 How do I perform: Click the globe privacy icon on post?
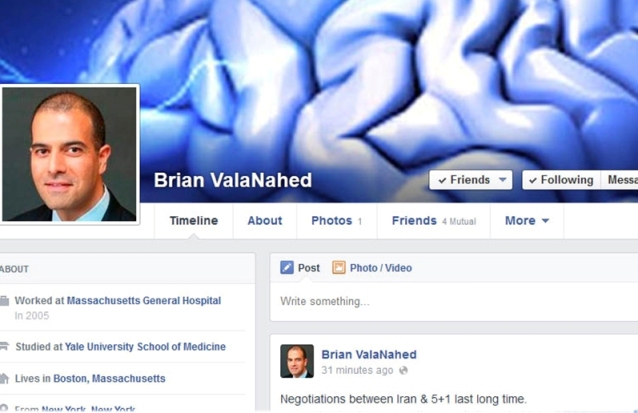click(403, 370)
